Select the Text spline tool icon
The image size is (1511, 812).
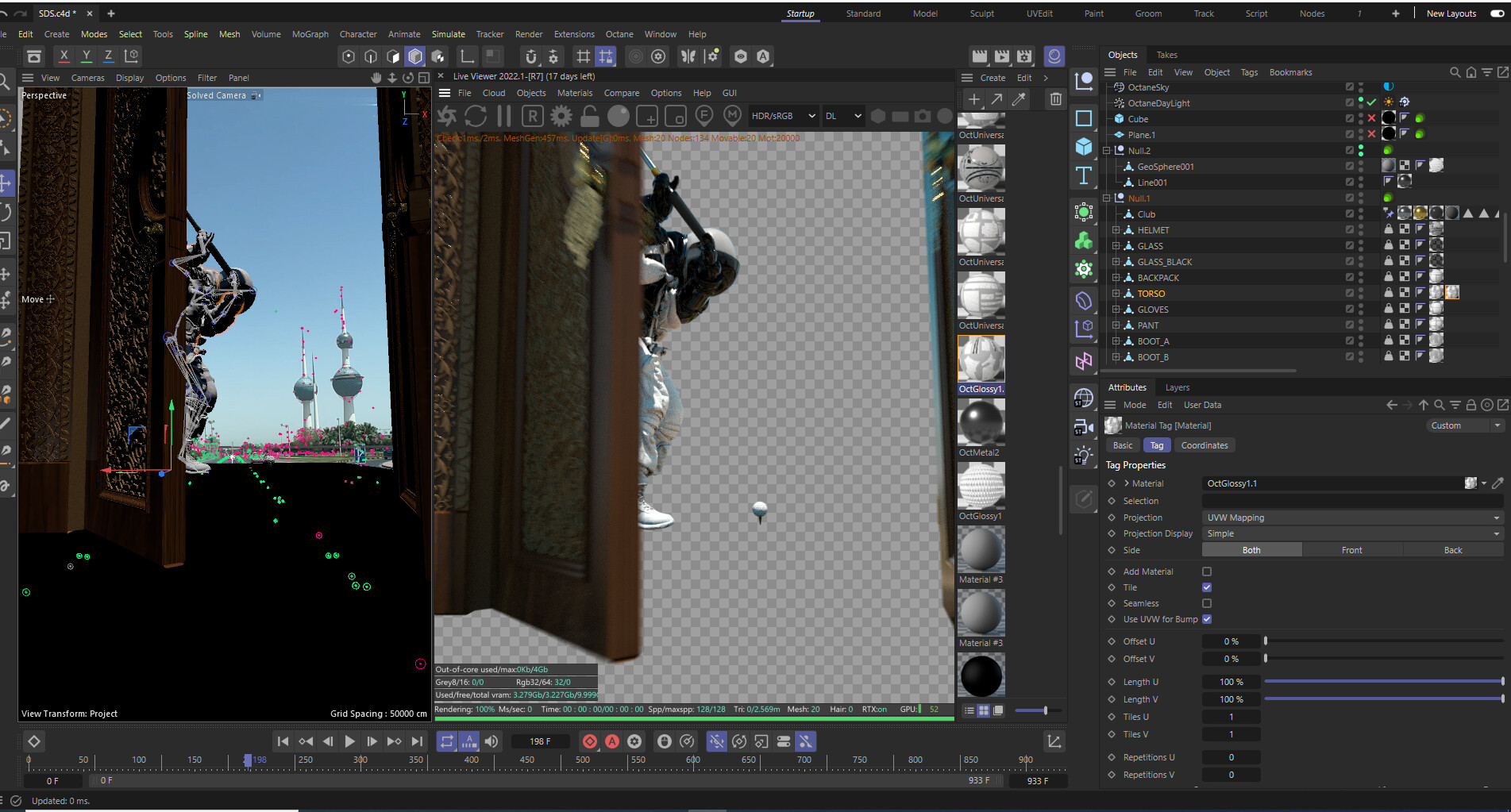[x=1084, y=175]
